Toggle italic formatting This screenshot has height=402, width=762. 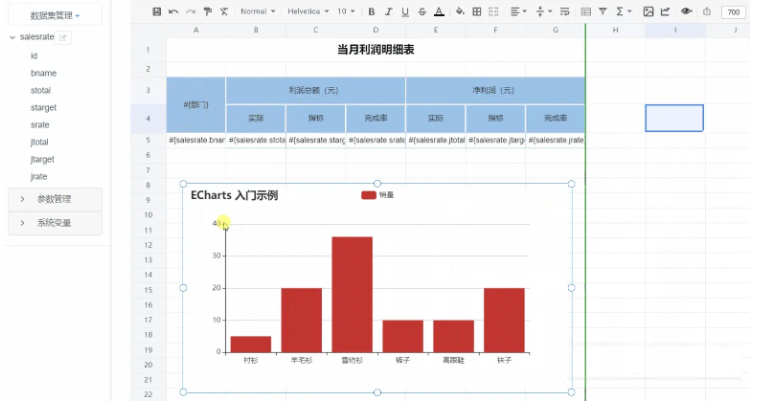pyautogui.click(x=388, y=12)
